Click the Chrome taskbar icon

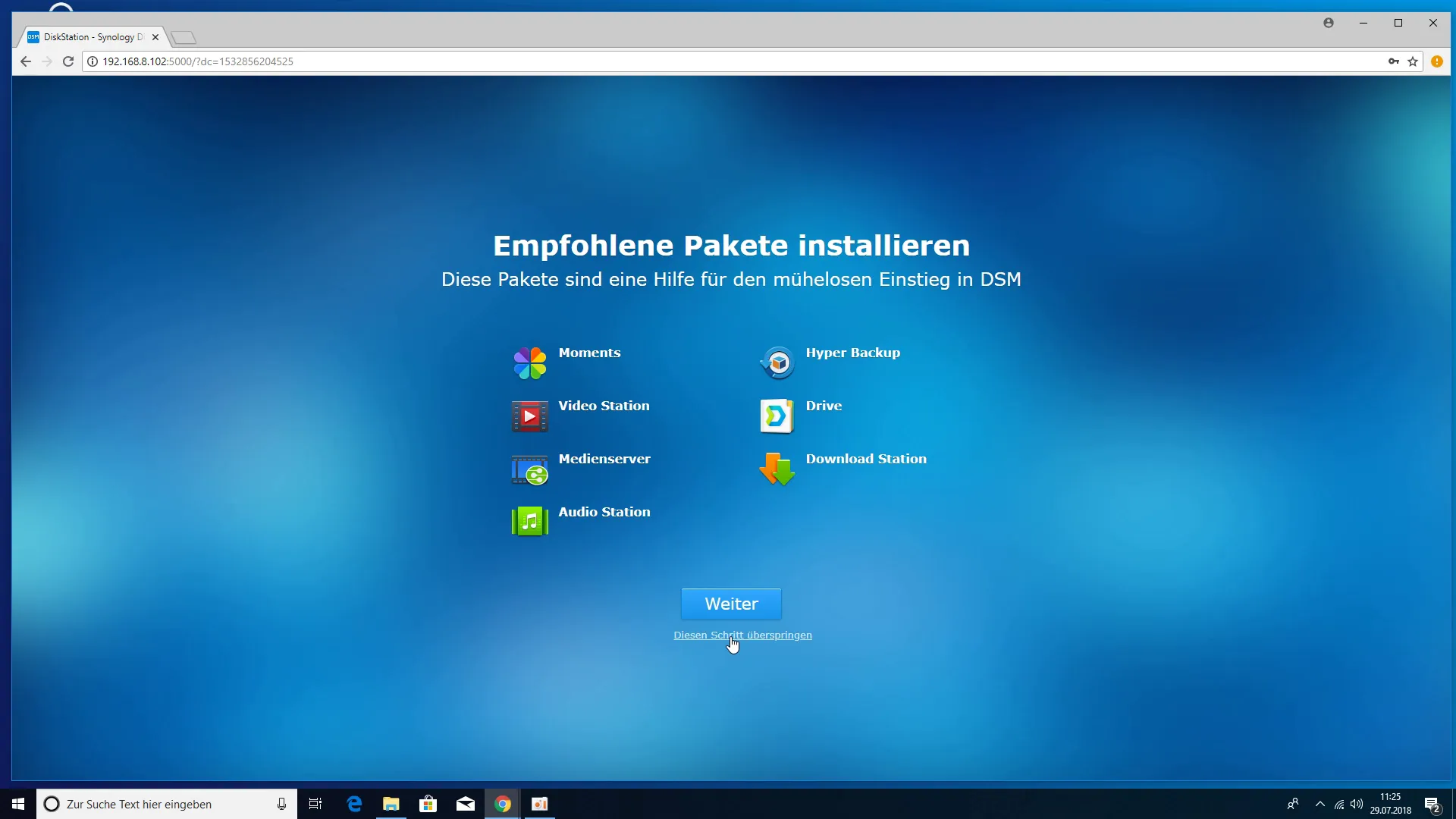click(x=503, y=804)
